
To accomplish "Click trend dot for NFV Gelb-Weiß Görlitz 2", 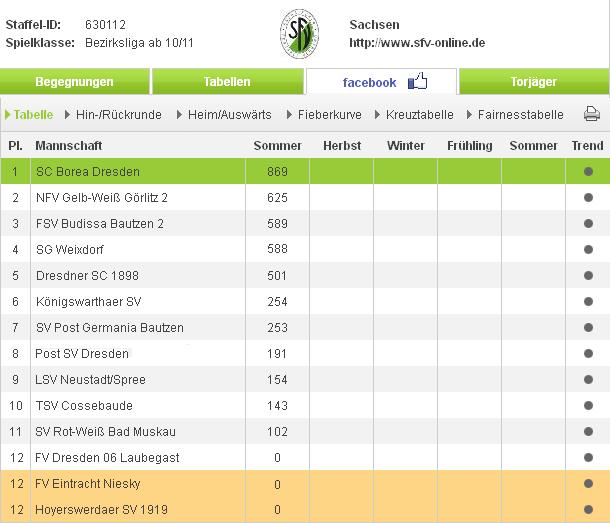I will click(588, 198).
